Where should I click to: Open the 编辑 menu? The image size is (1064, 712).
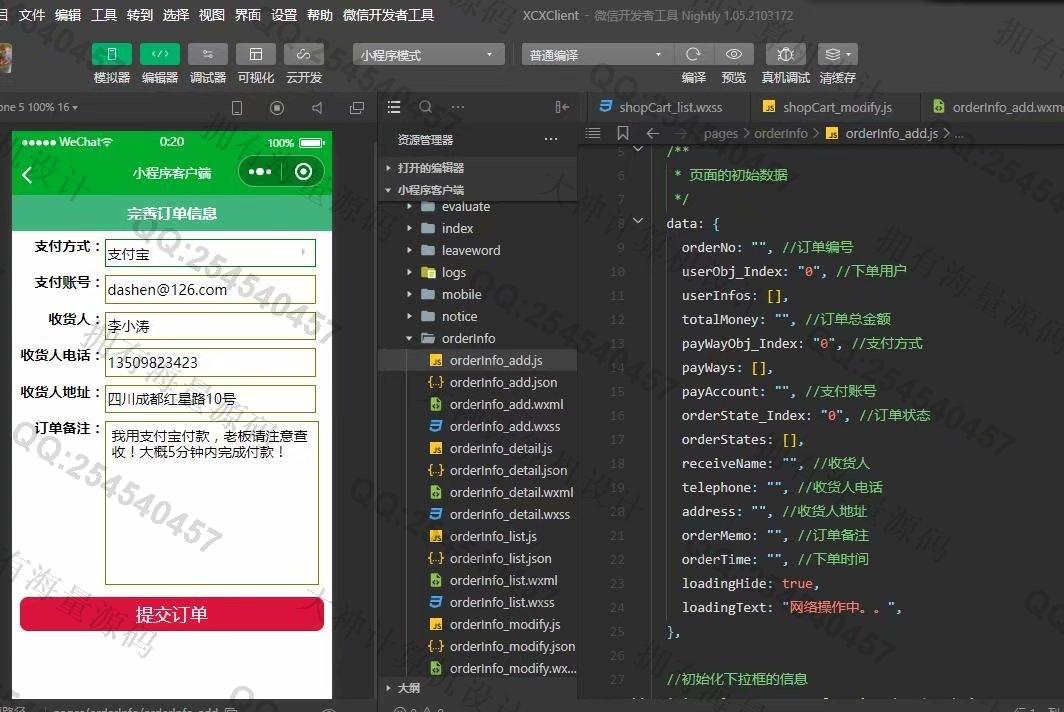tap(67, 15)
